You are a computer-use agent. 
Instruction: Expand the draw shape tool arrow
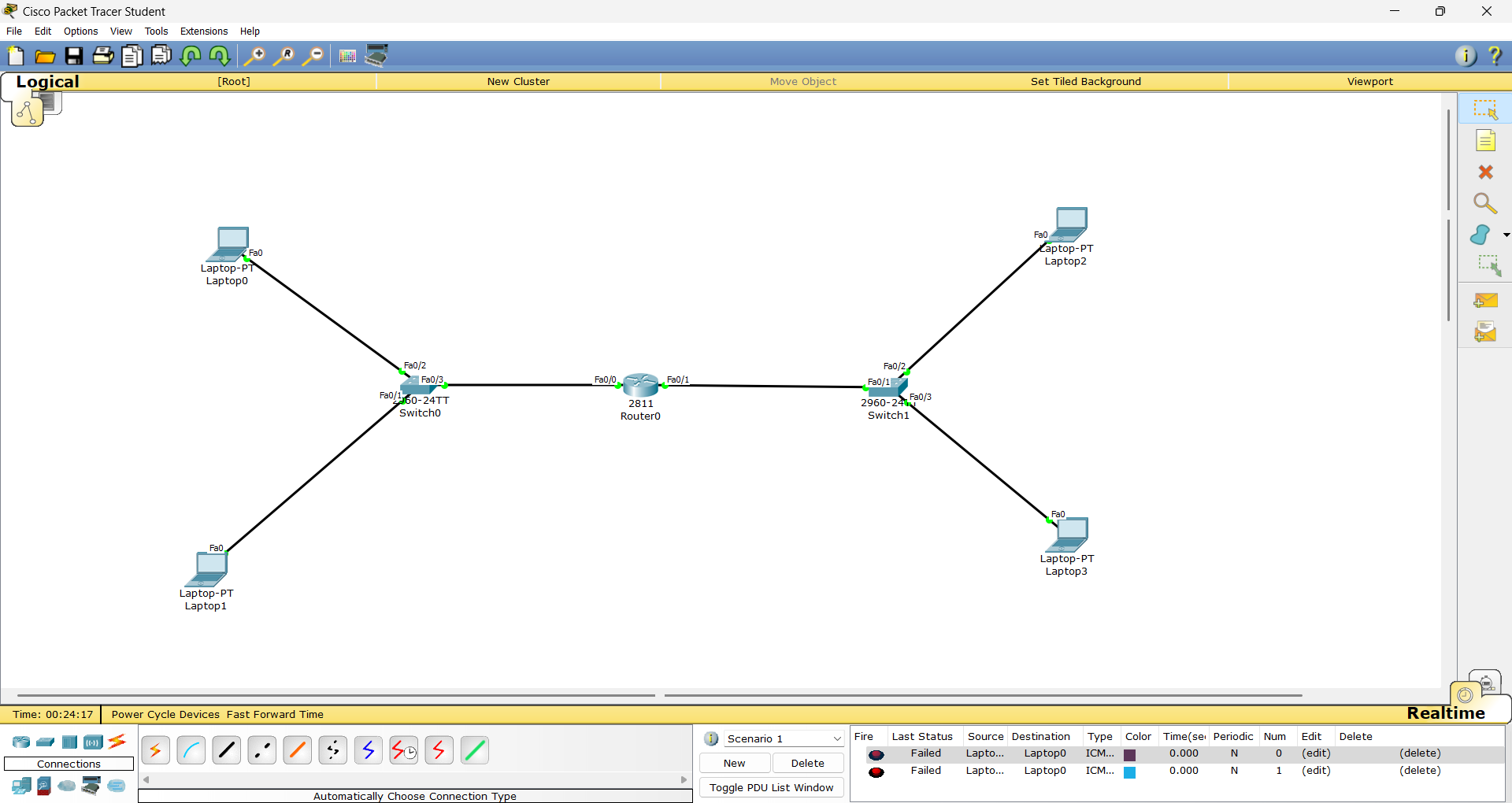[1506, 235]
